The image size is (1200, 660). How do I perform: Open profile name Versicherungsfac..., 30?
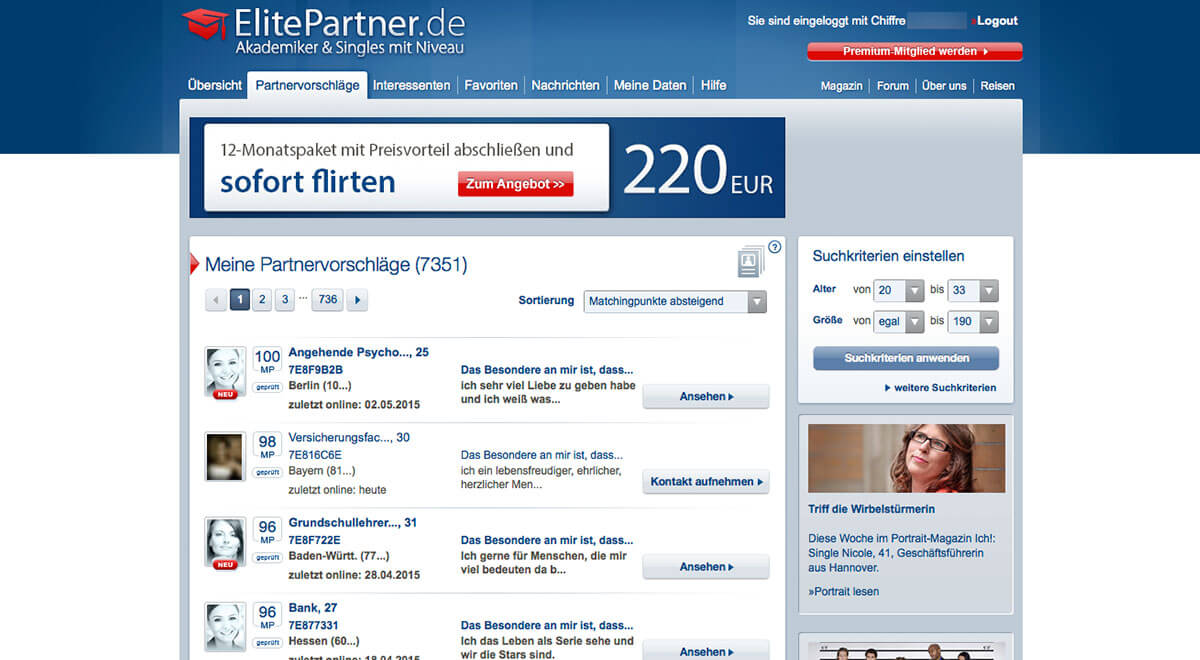[x=349, y=437]
